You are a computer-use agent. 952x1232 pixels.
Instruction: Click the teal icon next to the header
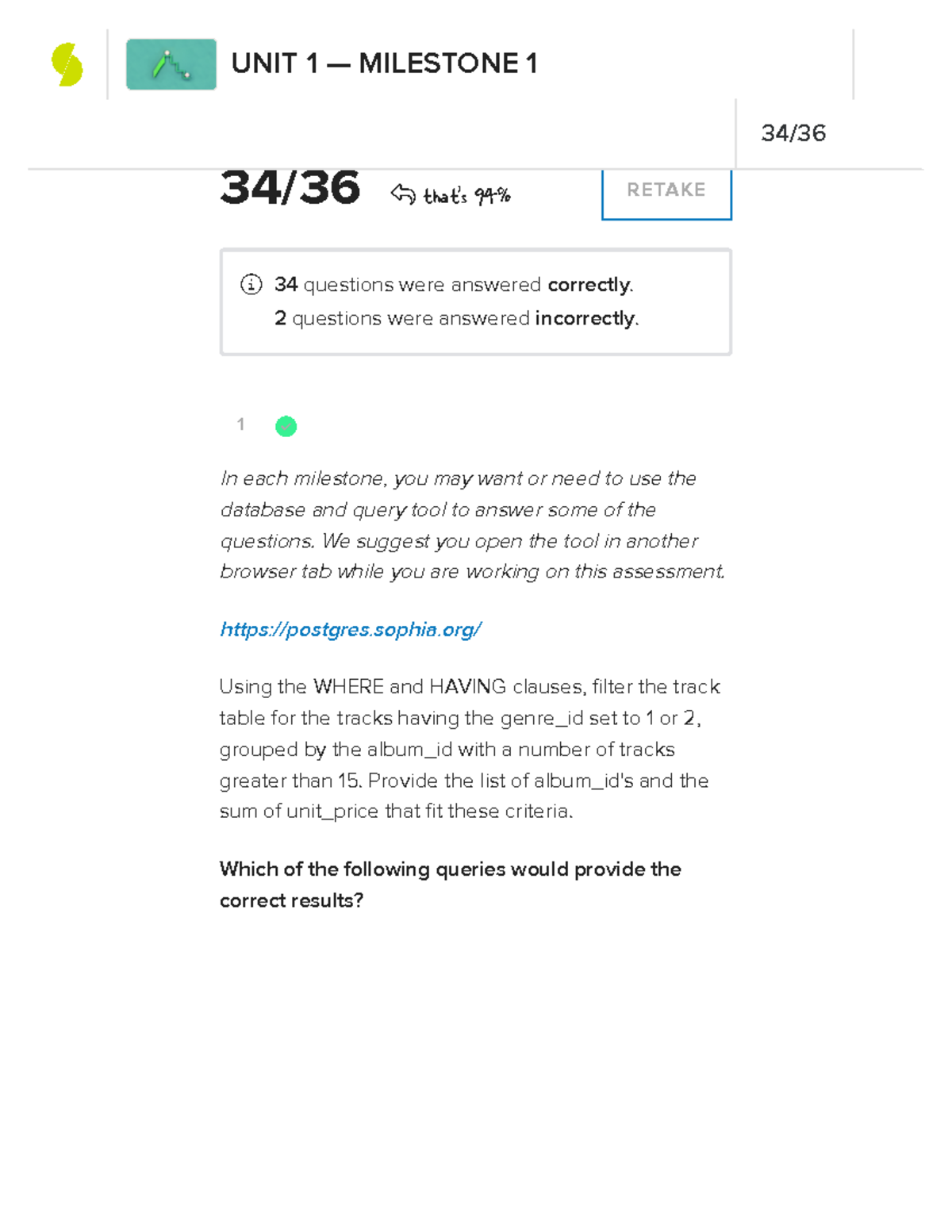pyautogui.click(x=171, y=66)
